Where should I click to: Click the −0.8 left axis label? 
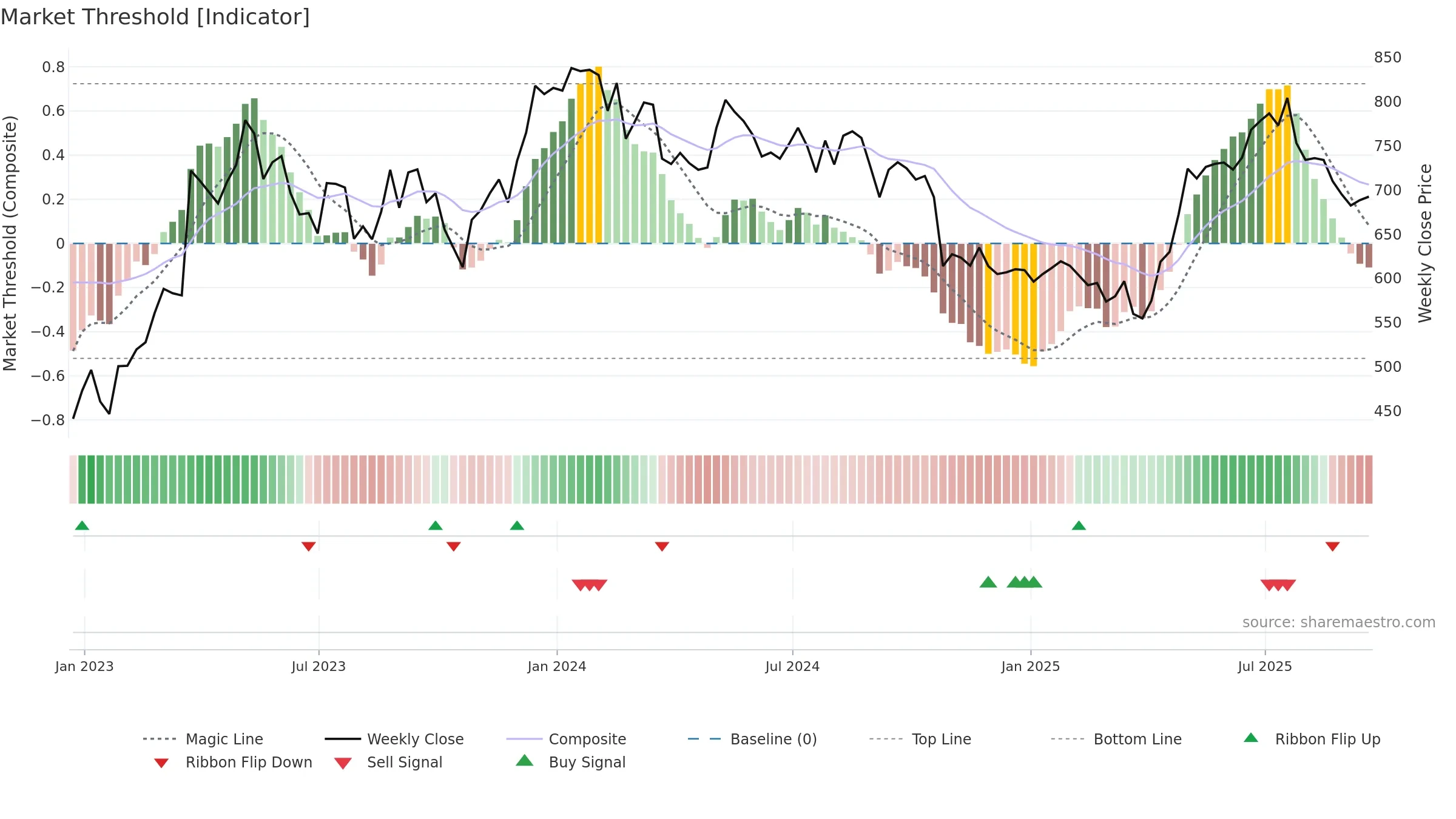[x=48, y=420]
